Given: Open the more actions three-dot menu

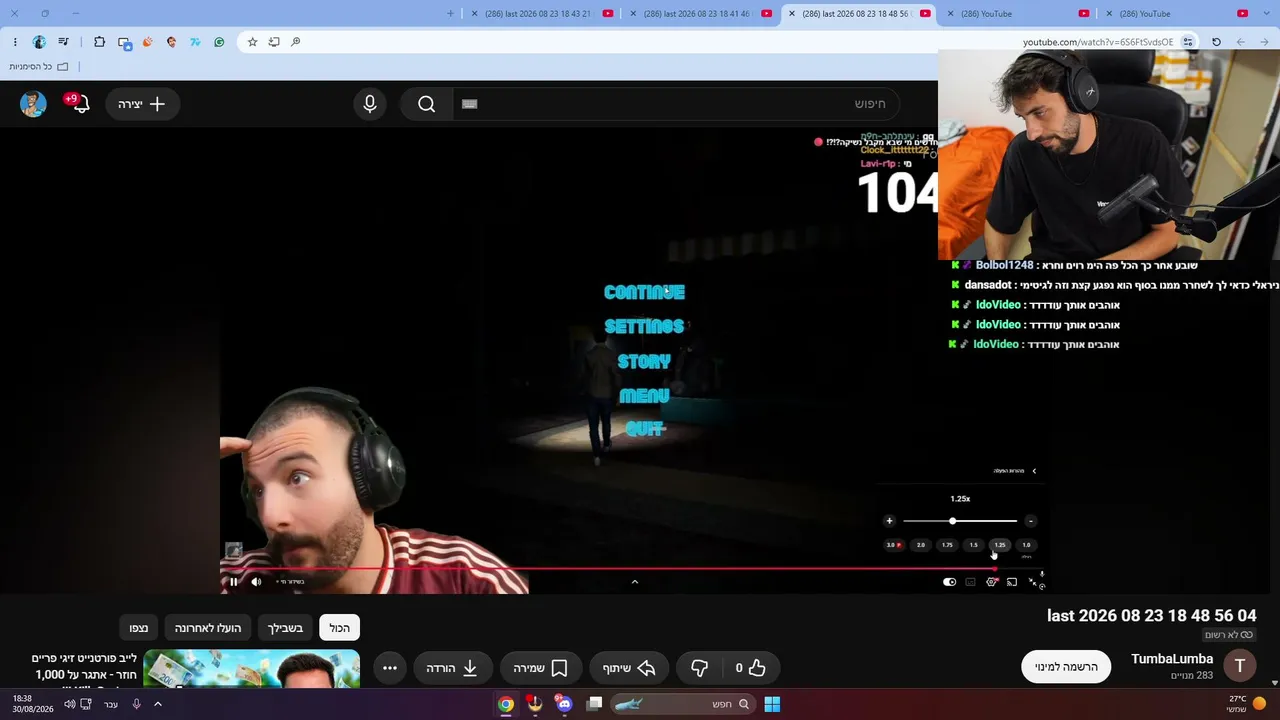Looking at the screenshot, I should click(390, 668).
